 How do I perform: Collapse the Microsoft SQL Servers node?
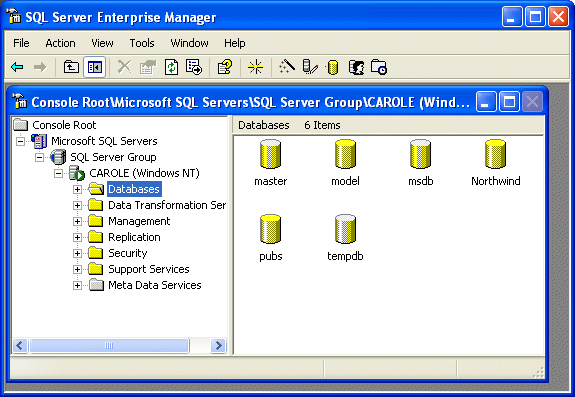(21, 141)
